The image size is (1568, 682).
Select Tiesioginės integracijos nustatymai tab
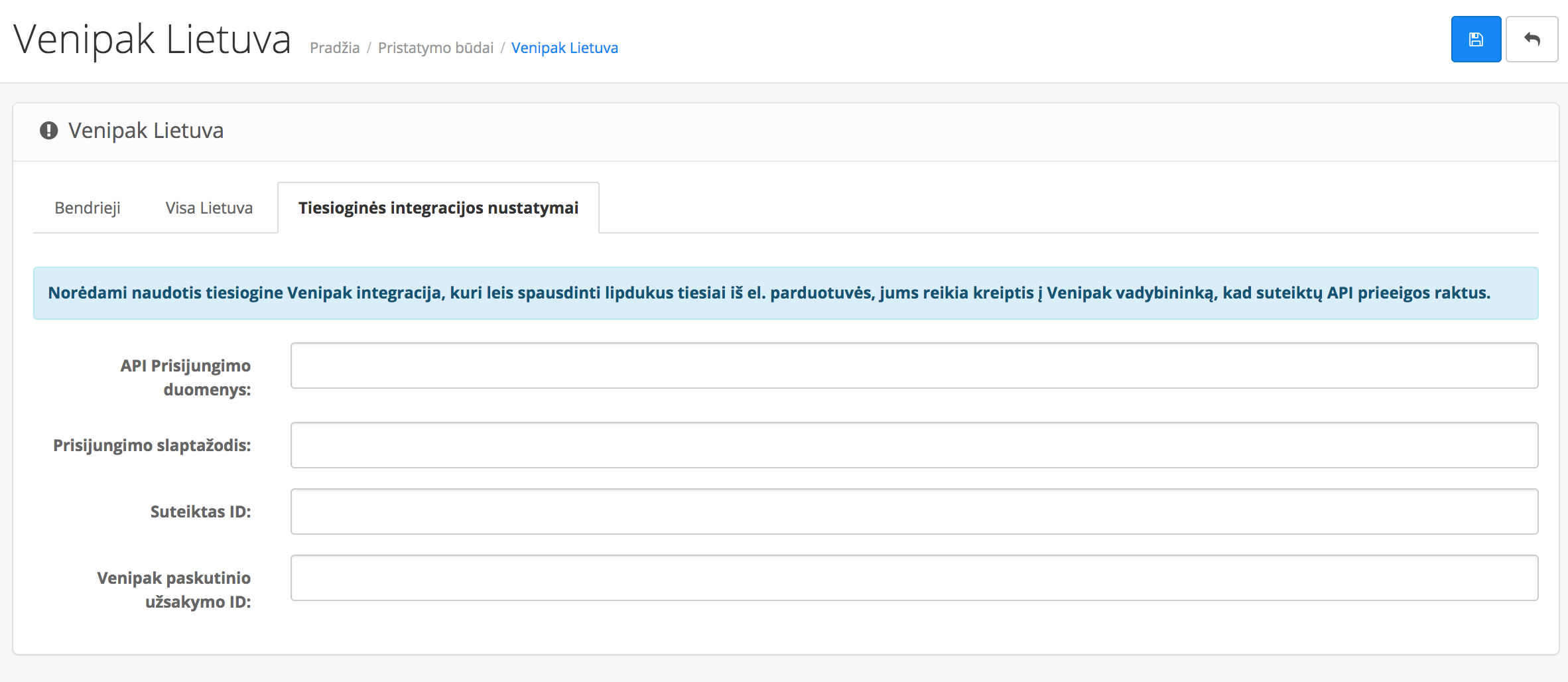pos(438,208)
